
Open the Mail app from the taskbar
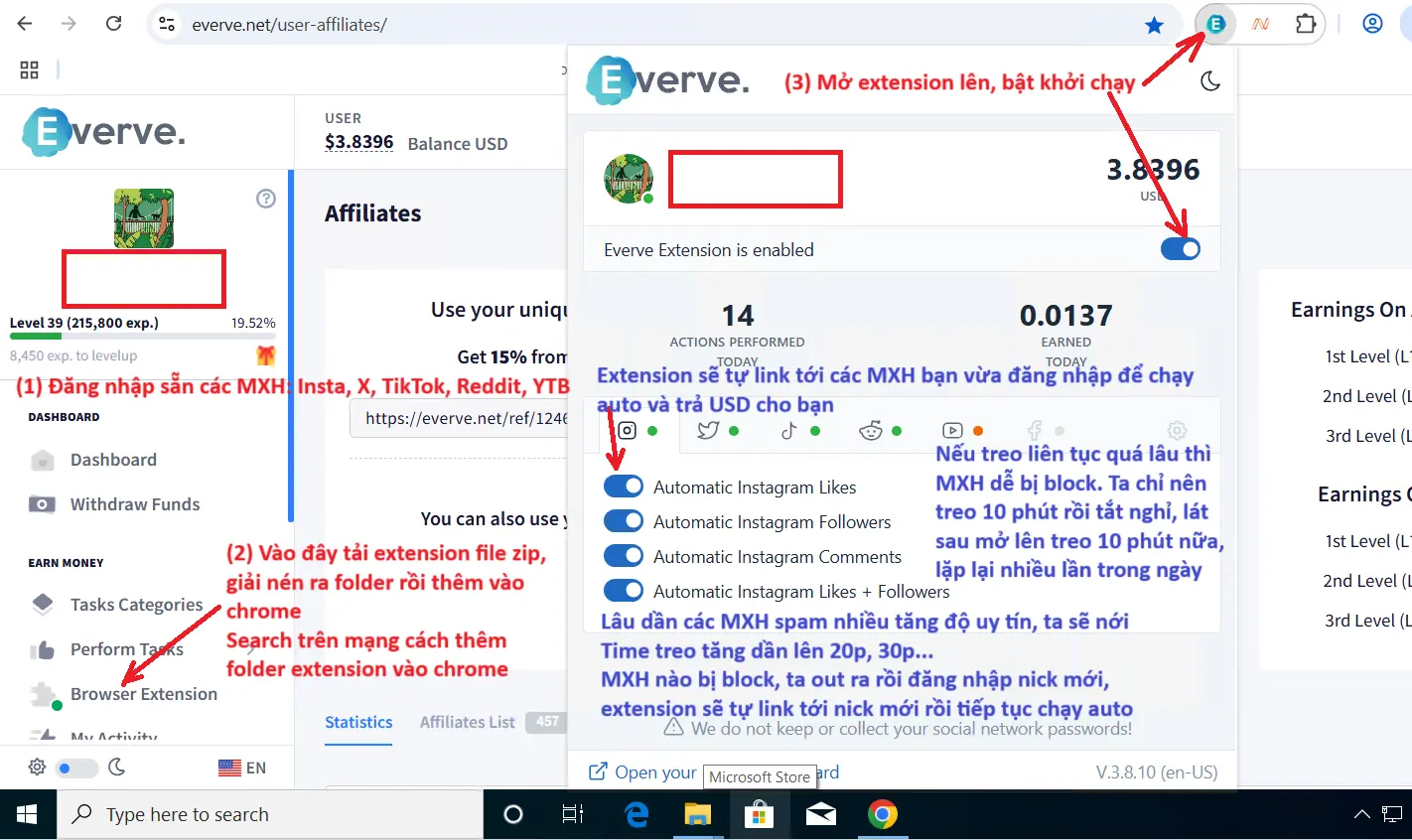click(x=820, y=815)
